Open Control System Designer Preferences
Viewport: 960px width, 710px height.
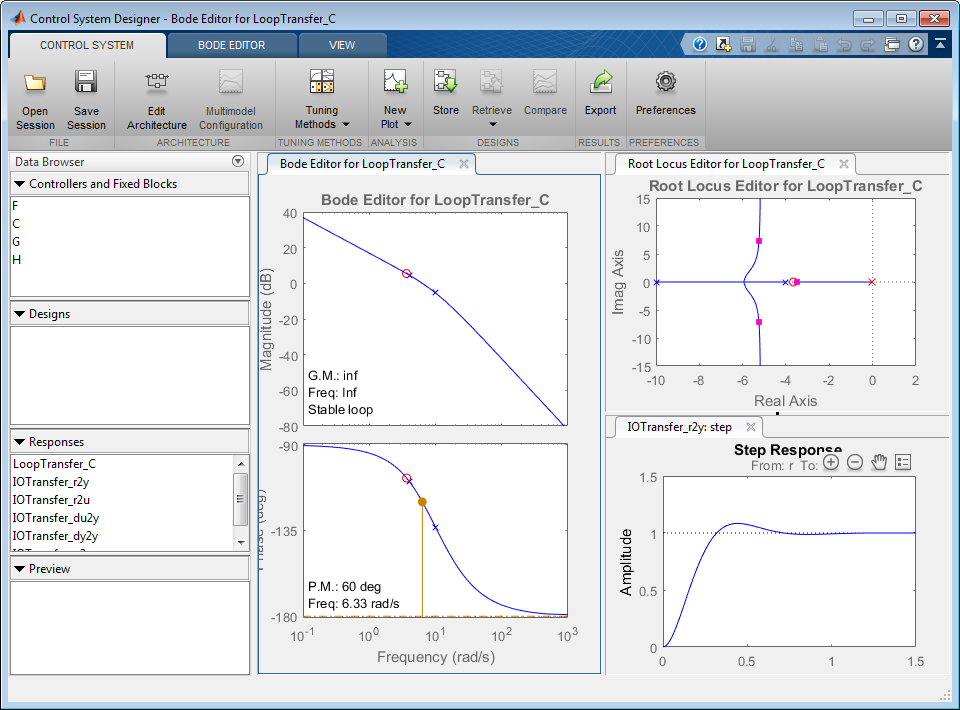[665, 95]
